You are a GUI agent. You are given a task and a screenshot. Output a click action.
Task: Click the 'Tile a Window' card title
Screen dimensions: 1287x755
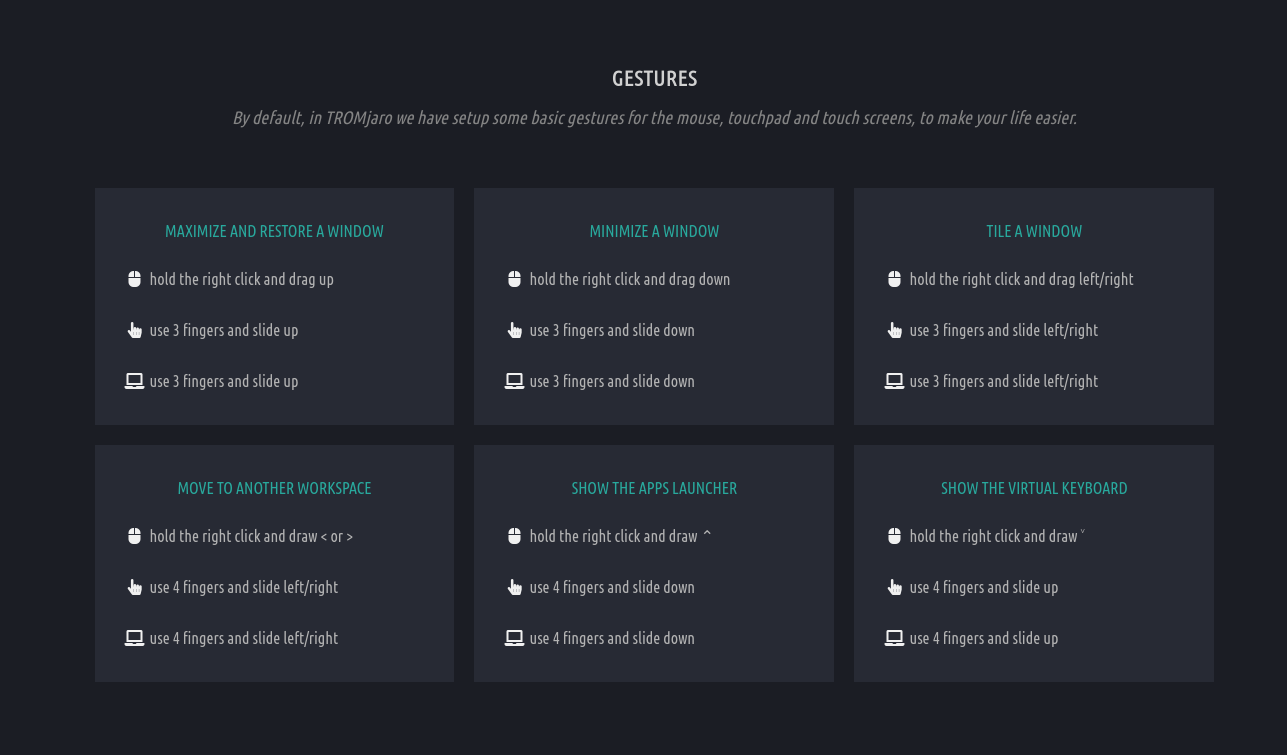click(x=1034, y=231)
